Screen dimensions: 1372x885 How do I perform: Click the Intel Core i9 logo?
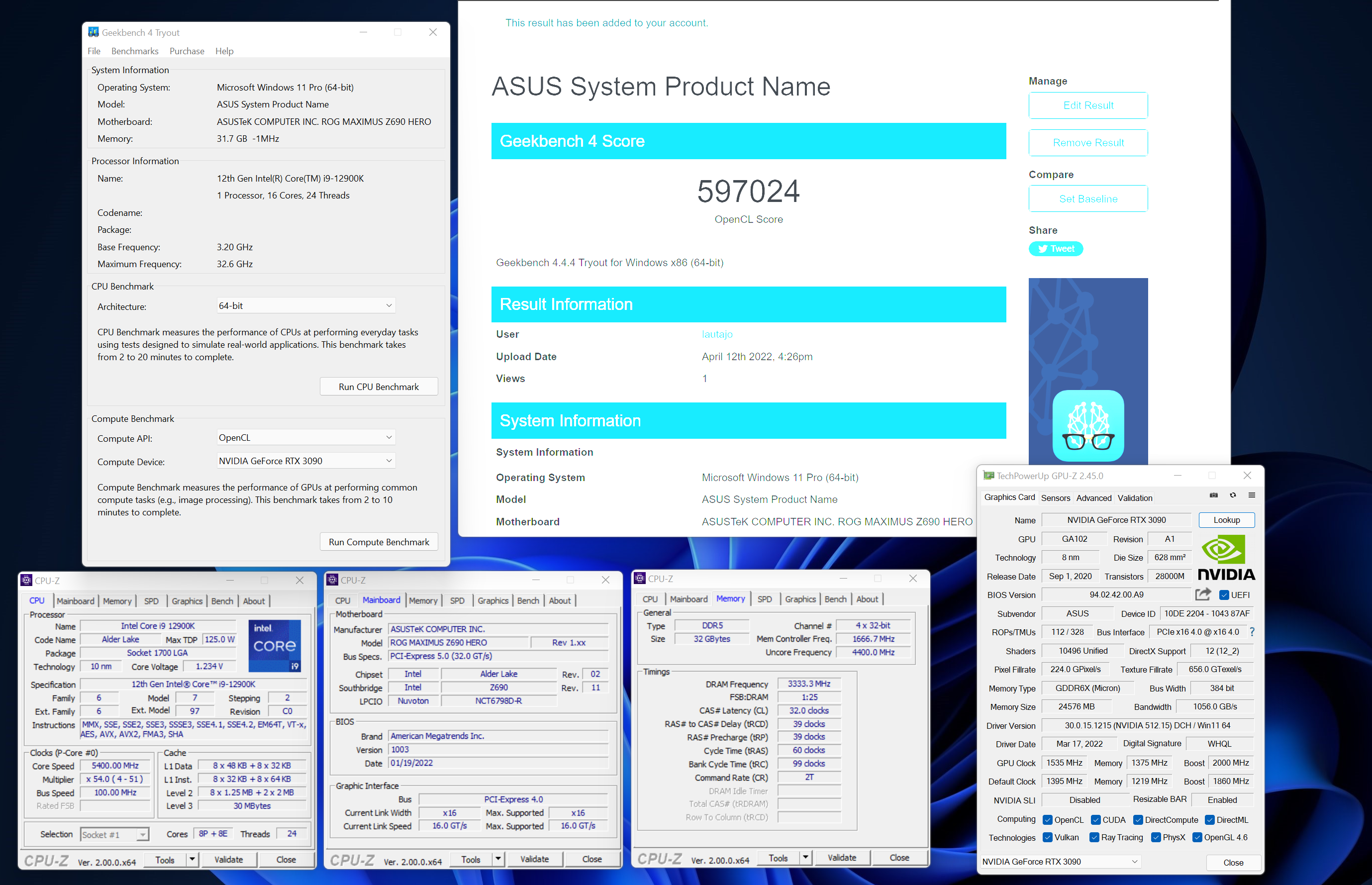(x=275, y=645)
